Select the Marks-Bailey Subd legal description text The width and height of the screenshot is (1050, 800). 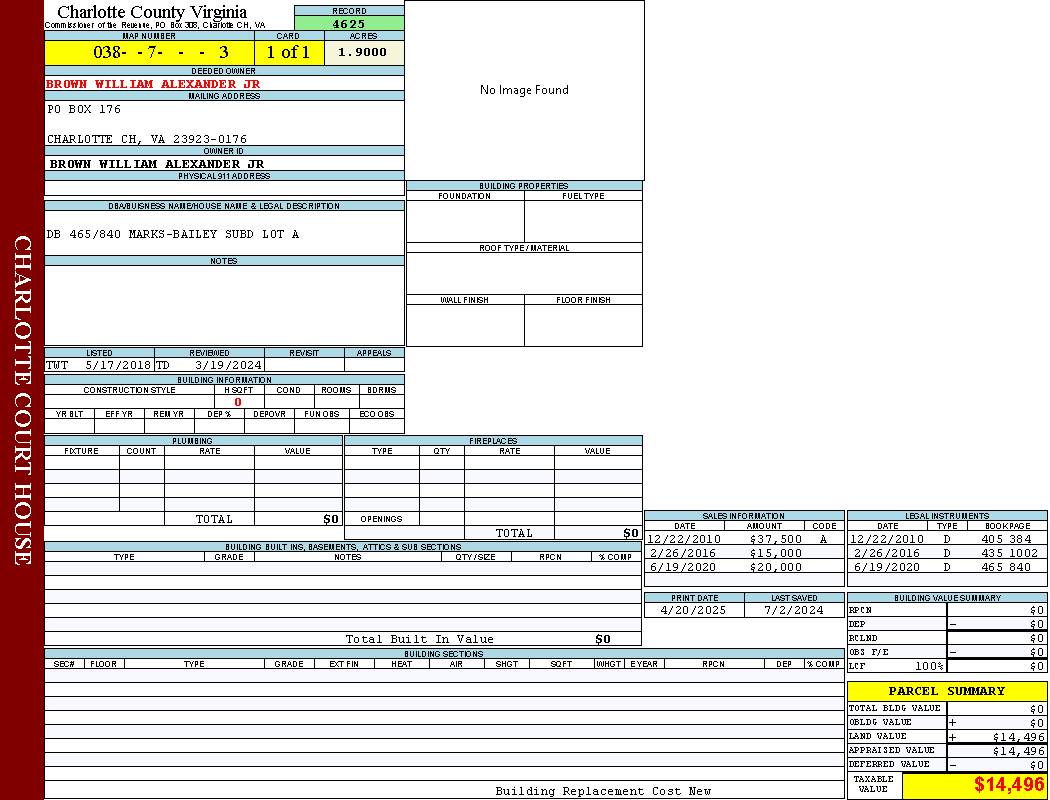tap(172, 234)
